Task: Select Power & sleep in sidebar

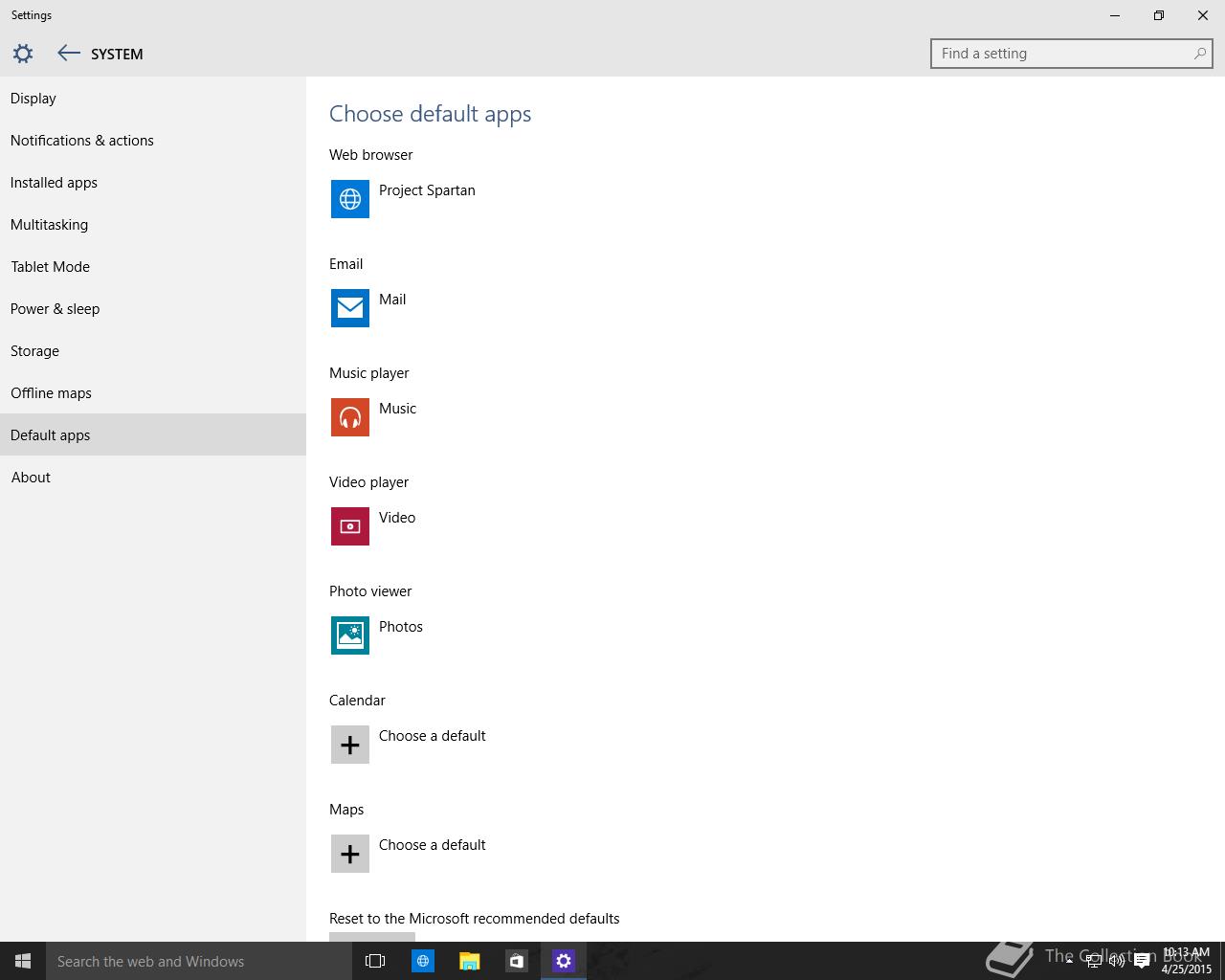Action: tap(153, 308)
